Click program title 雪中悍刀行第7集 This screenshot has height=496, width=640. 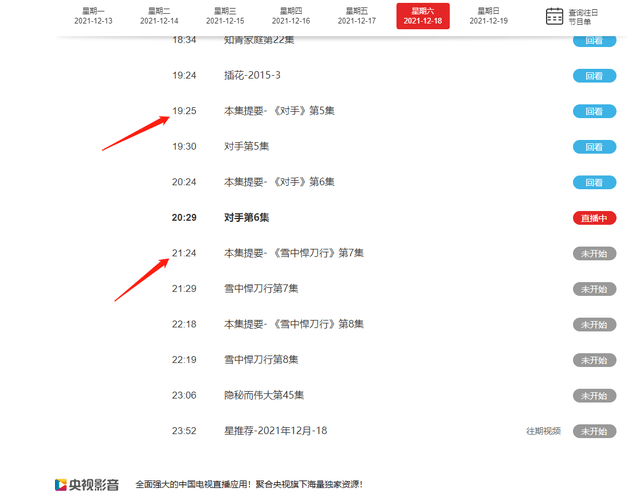261,289
